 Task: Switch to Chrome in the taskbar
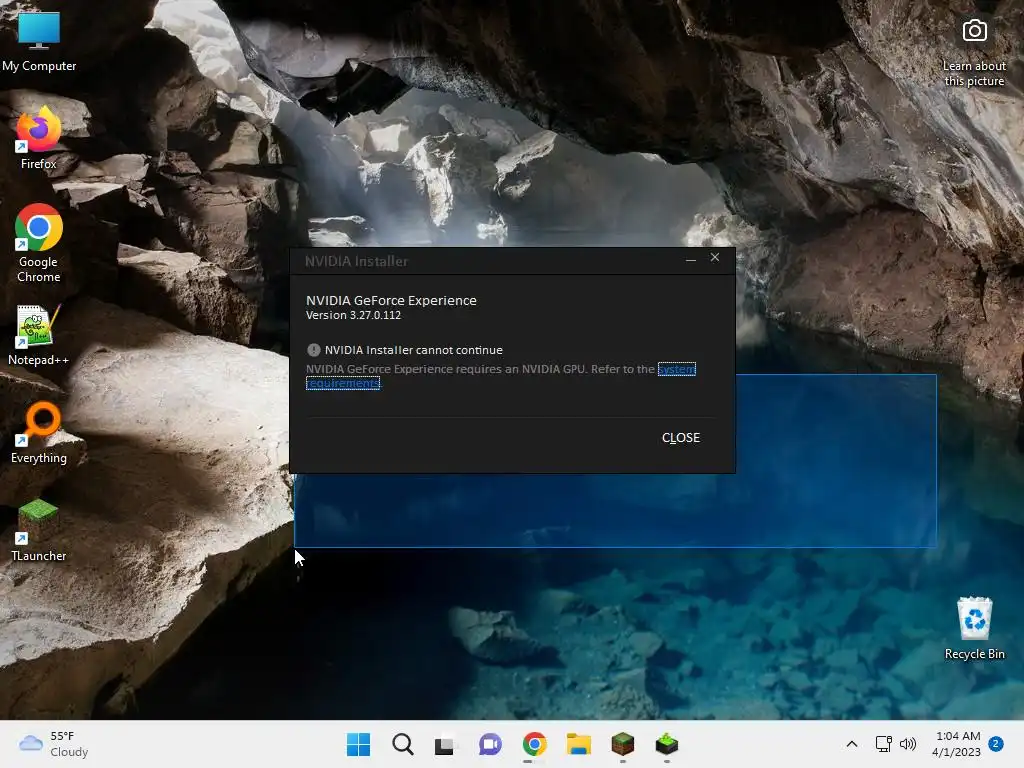click(534, 744)
